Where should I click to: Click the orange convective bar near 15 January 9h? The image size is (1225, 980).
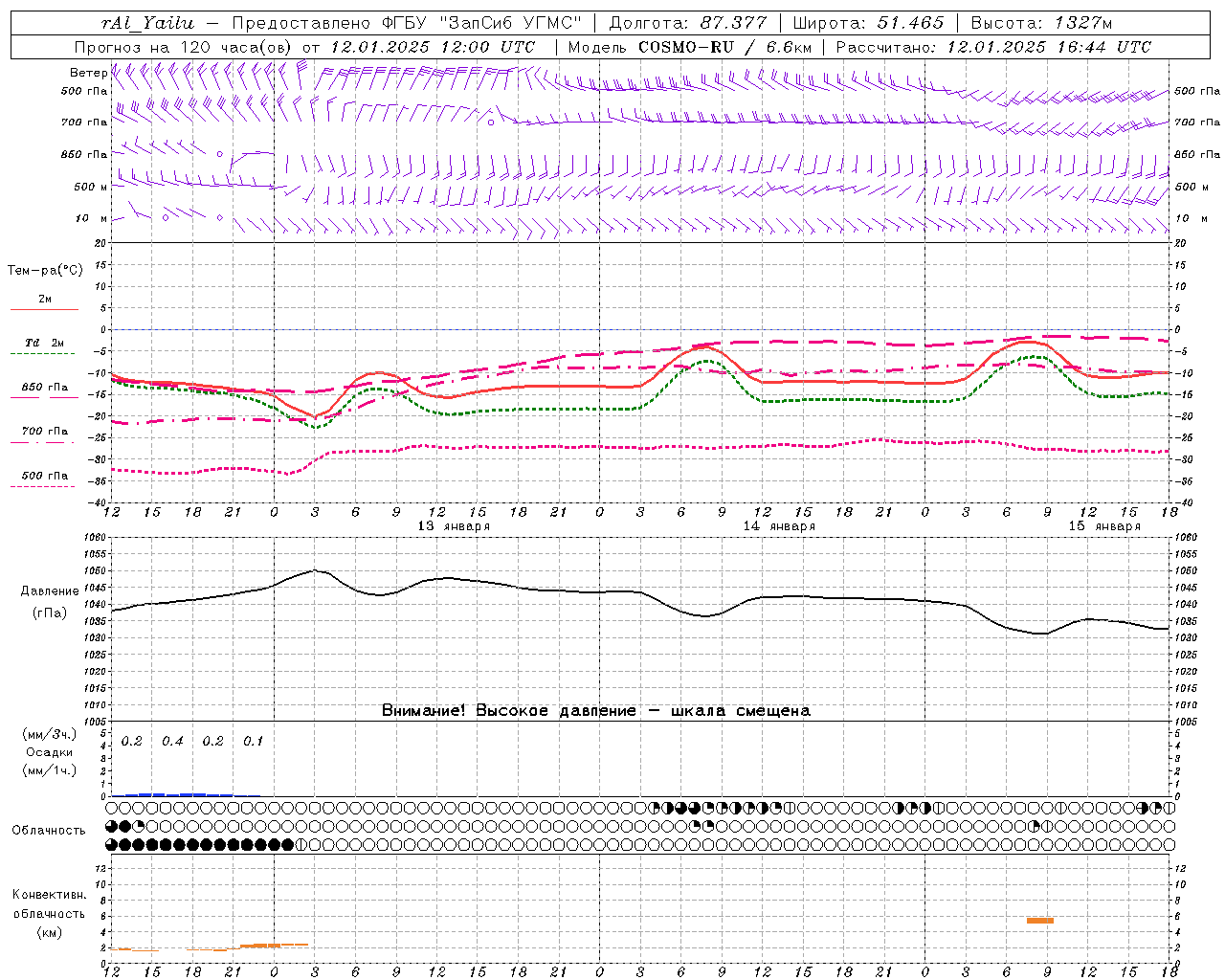click(1040, 921)
